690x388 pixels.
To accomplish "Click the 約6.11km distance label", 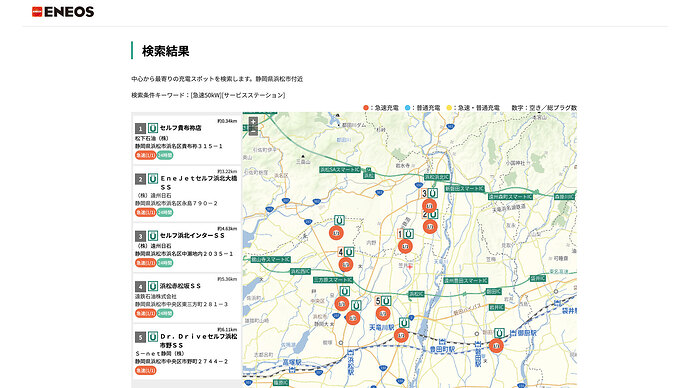I will [227, 329].
